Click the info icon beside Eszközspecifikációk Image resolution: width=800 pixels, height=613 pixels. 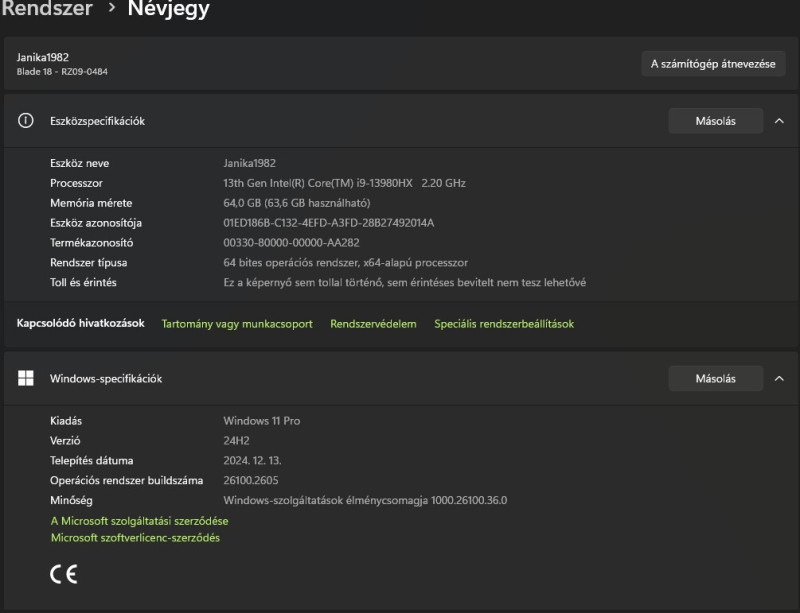click(x=26, y=120)
